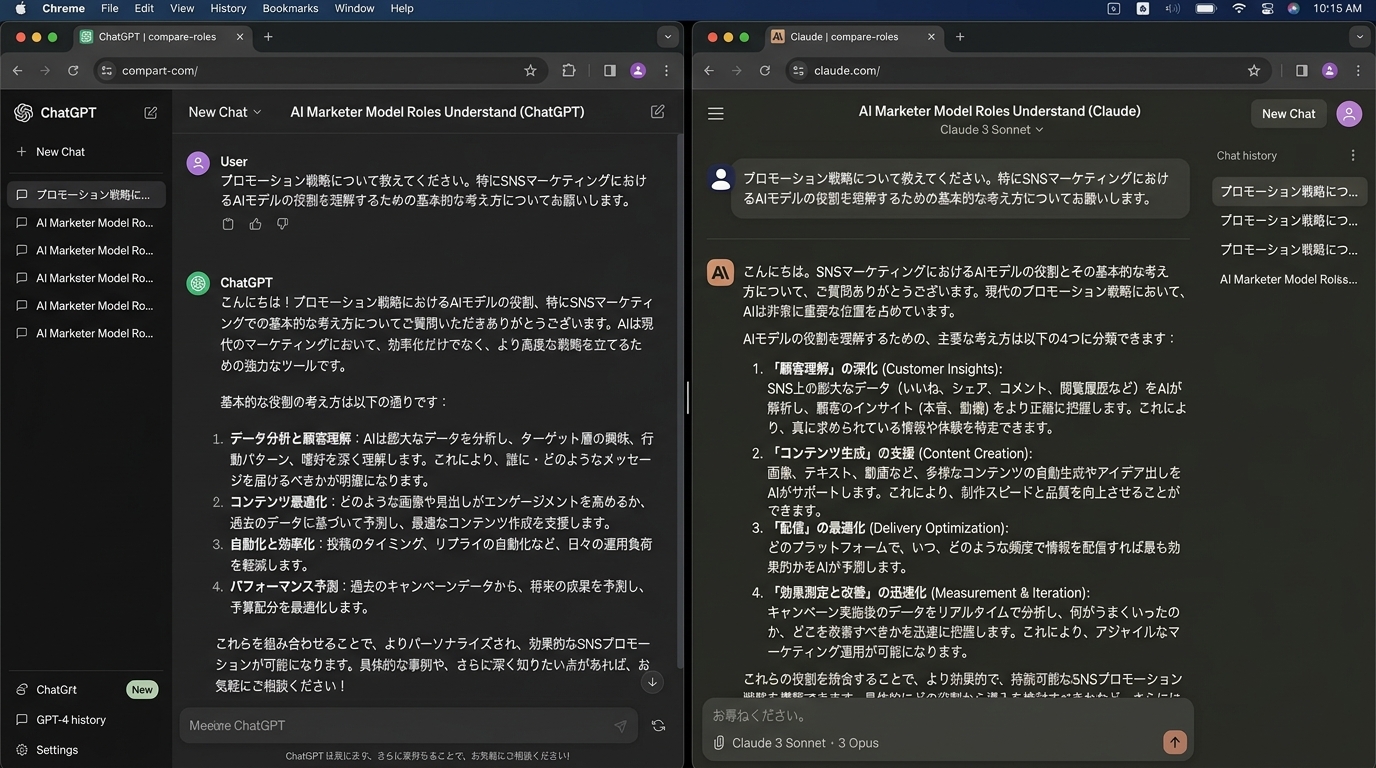Open the Bookmarks menu in menu bar
1376x768 pixels.
tap(290, 8)
